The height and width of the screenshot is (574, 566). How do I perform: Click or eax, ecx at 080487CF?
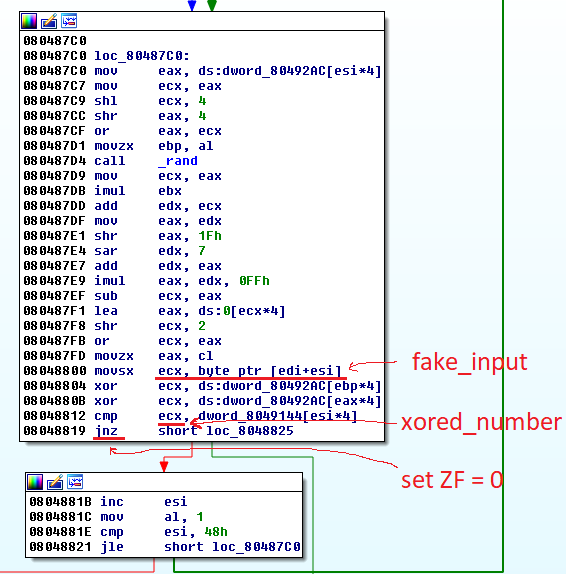tap(122, 131)
